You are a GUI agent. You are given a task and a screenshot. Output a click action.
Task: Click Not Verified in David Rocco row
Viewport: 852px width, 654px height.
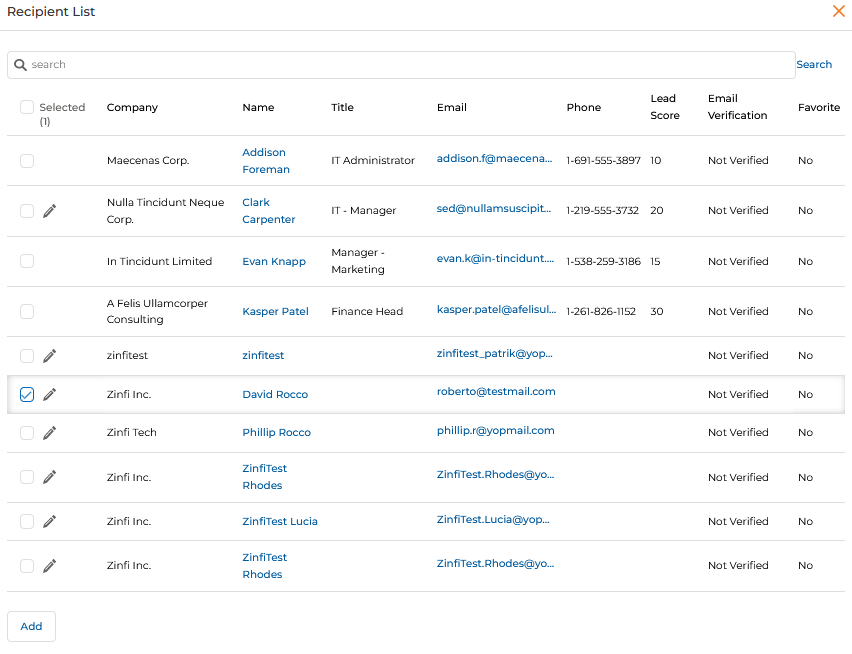[738, 394]
